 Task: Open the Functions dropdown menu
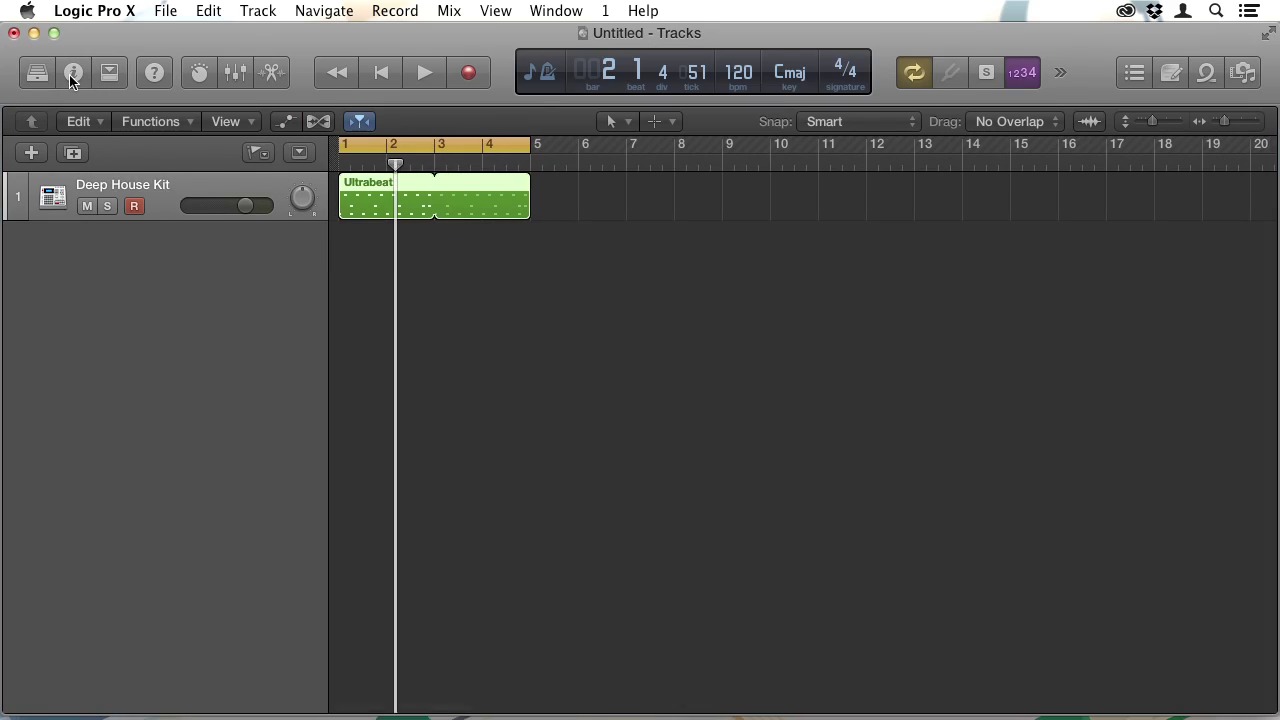point(156,122)
